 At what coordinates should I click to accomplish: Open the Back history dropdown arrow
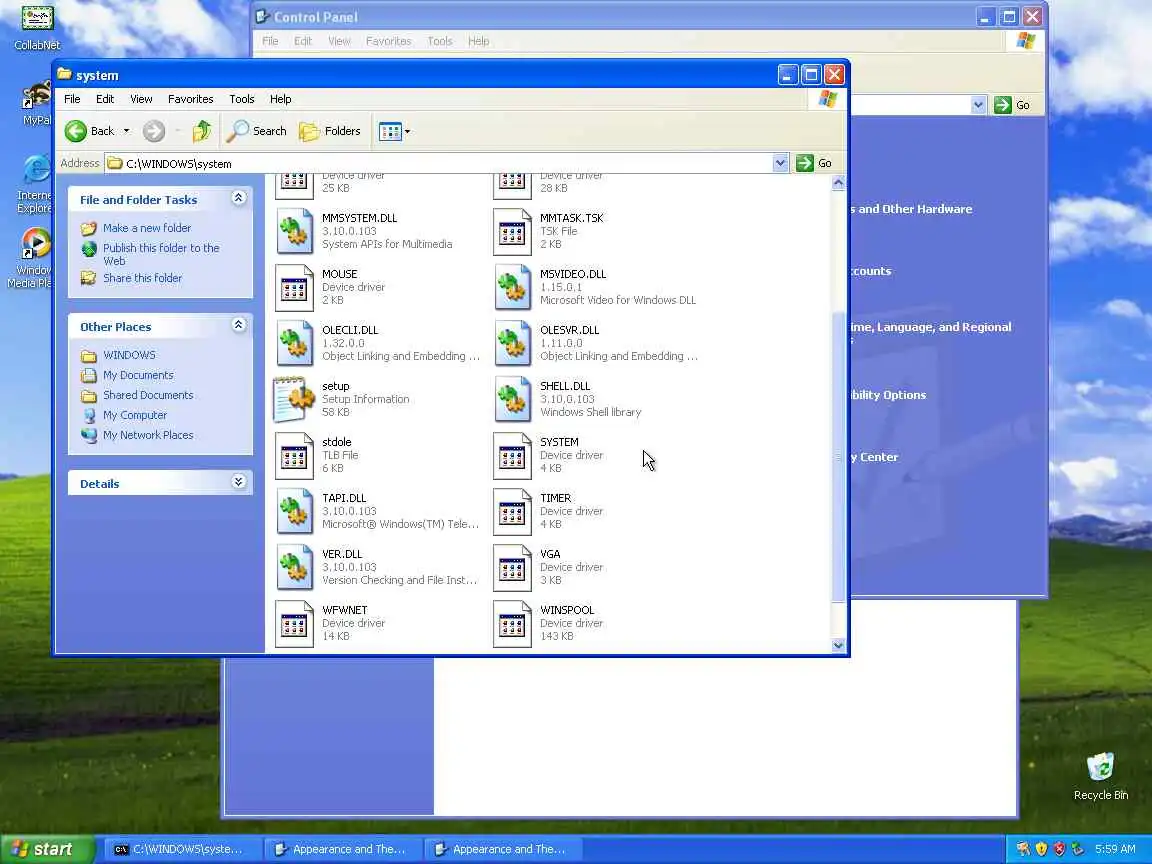(126, 132)
